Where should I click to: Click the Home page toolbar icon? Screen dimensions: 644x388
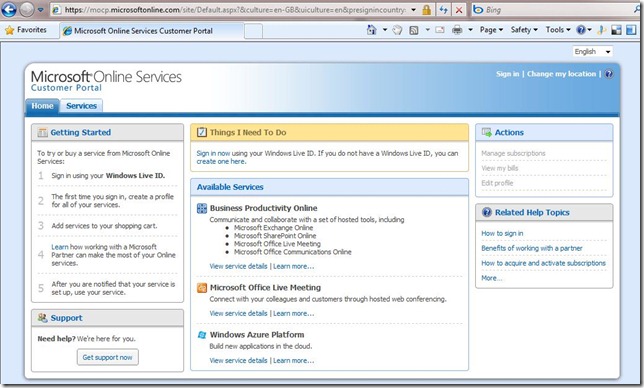[371, 30]
